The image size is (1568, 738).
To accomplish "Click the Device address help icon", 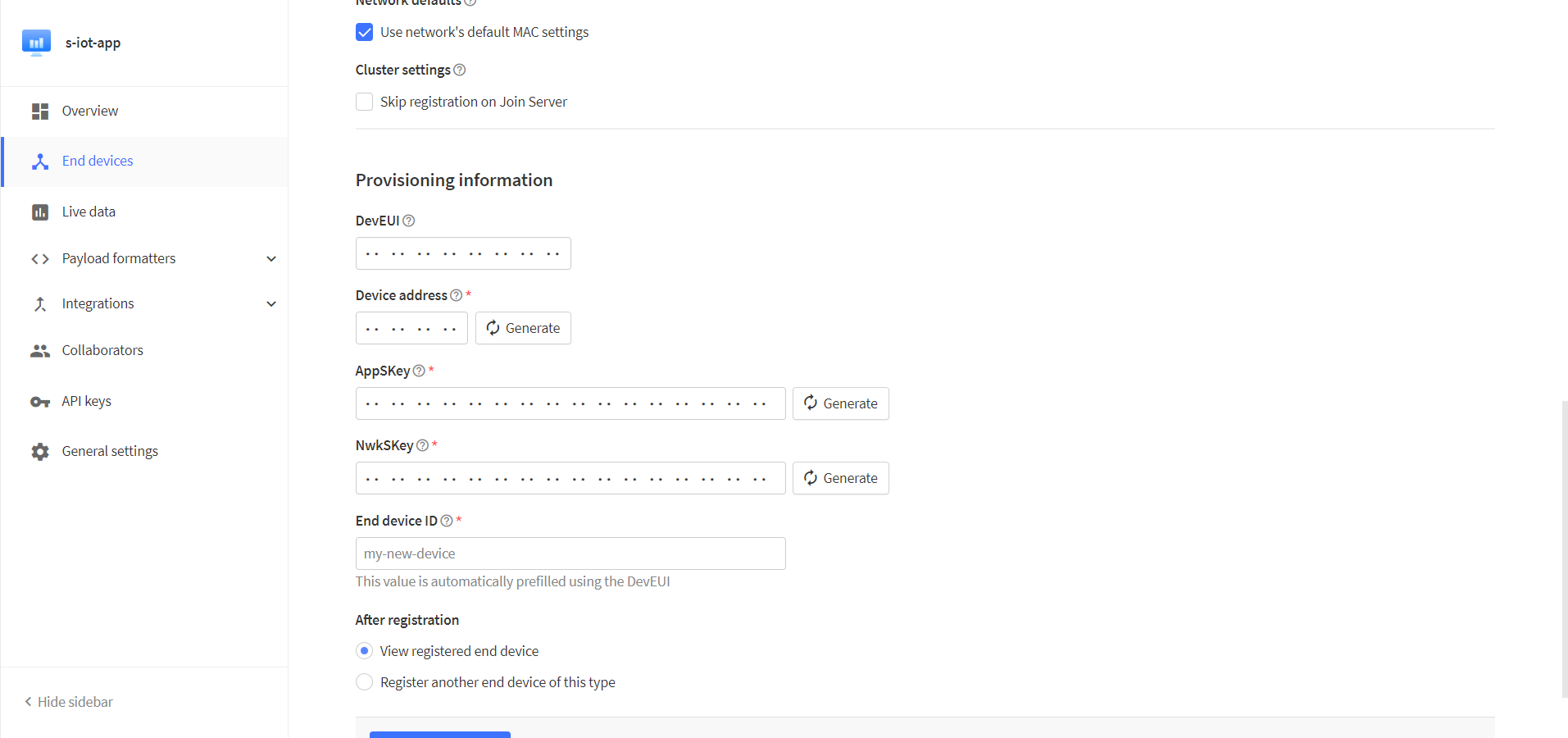I will coord(457,295).
